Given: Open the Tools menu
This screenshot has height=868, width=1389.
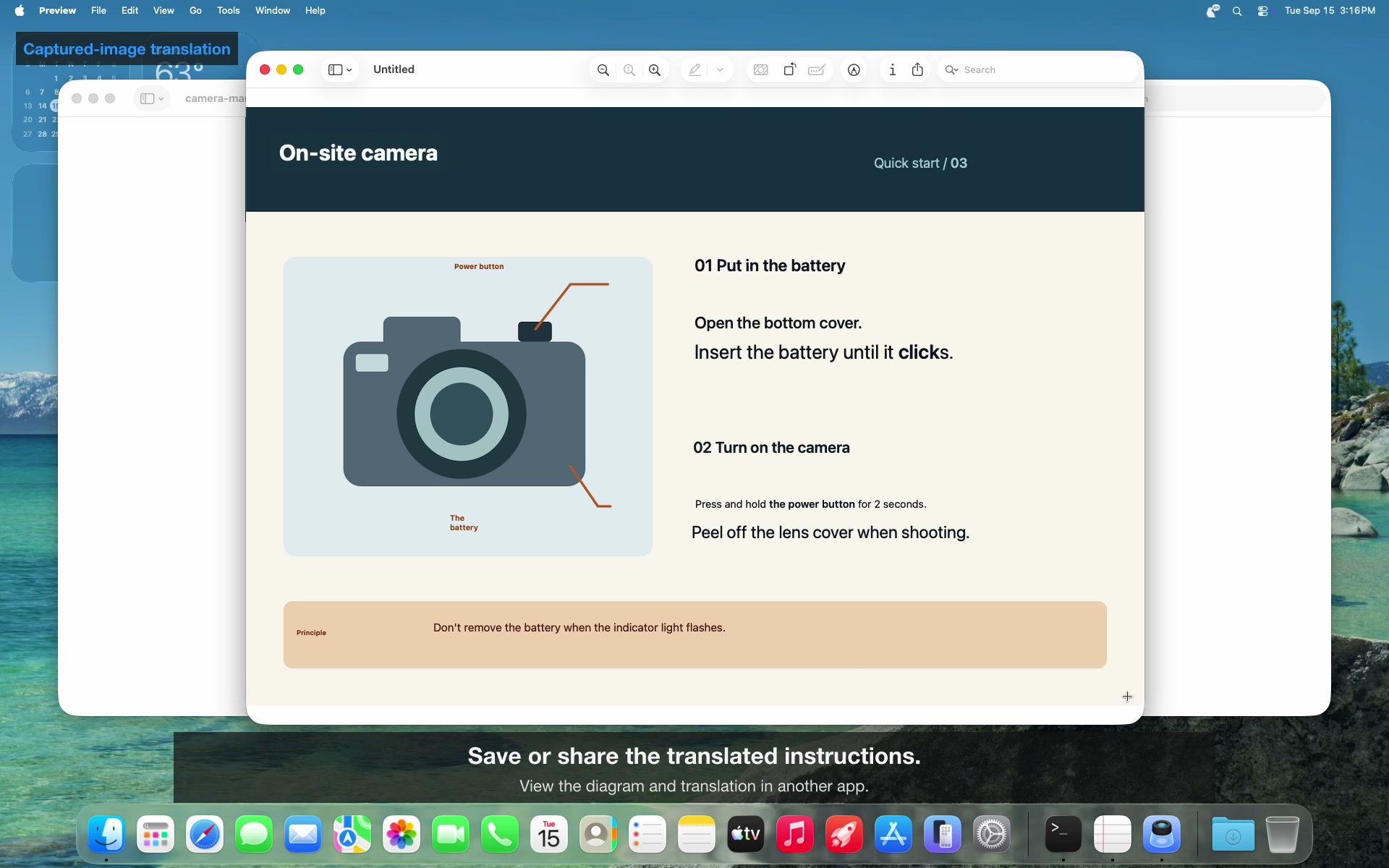Looking at the screenshot, I should (x=228, y=11).
